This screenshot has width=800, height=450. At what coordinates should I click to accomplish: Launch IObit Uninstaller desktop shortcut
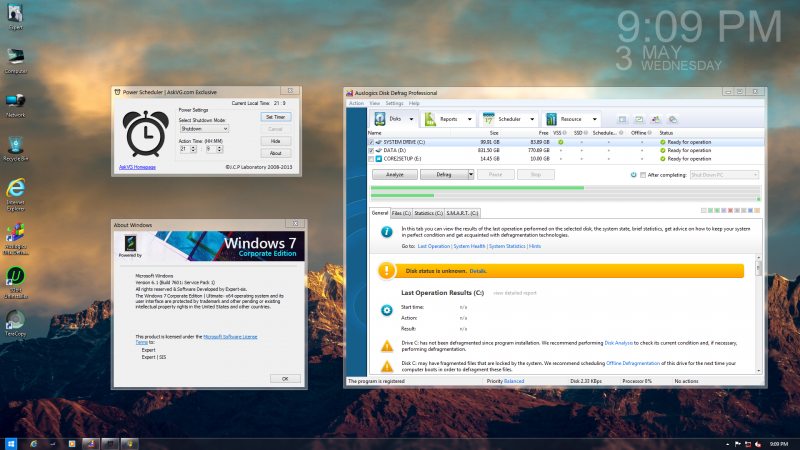(x=15, y=282)
